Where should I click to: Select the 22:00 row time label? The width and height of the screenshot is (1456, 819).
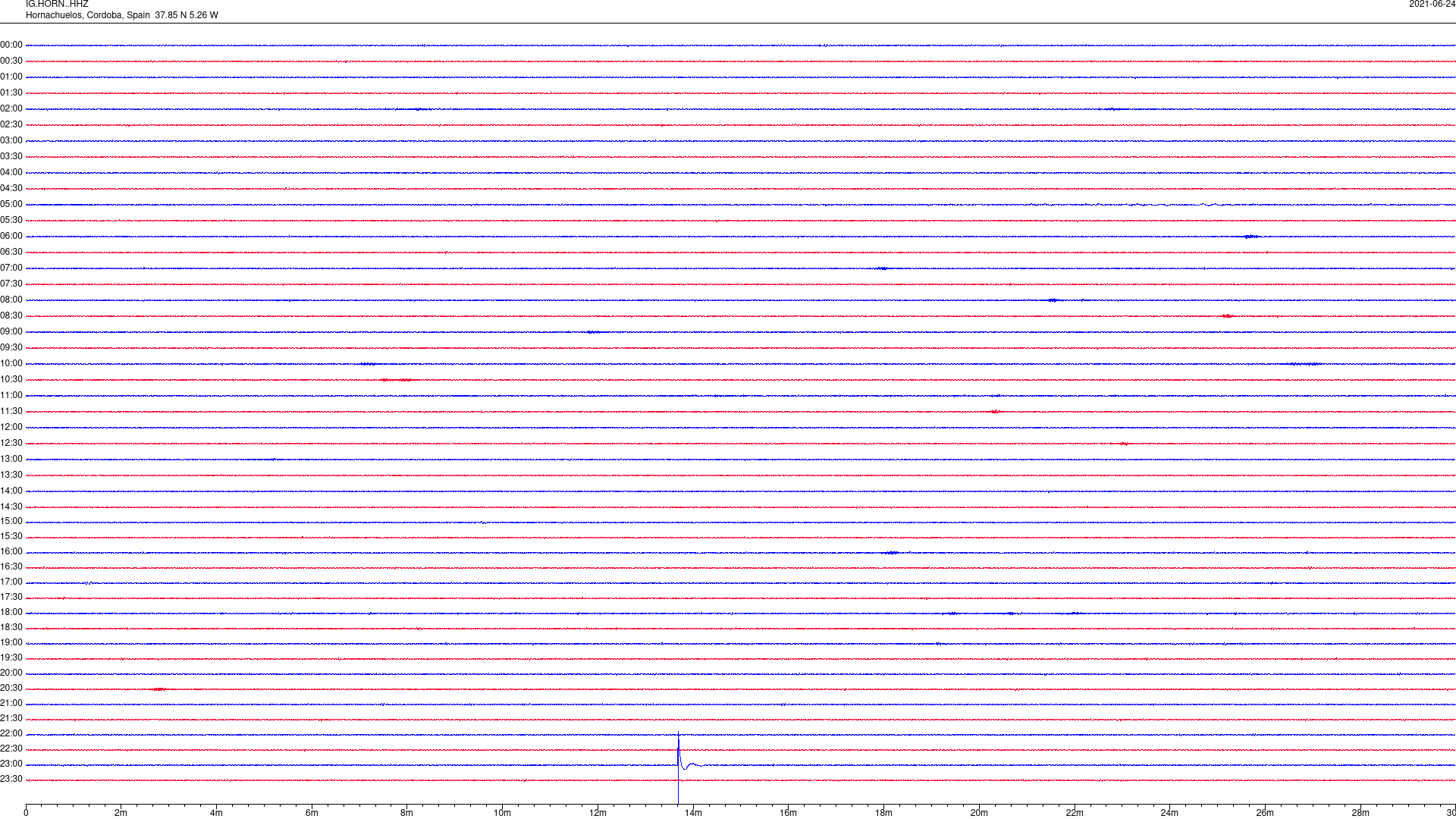(11, 733)
